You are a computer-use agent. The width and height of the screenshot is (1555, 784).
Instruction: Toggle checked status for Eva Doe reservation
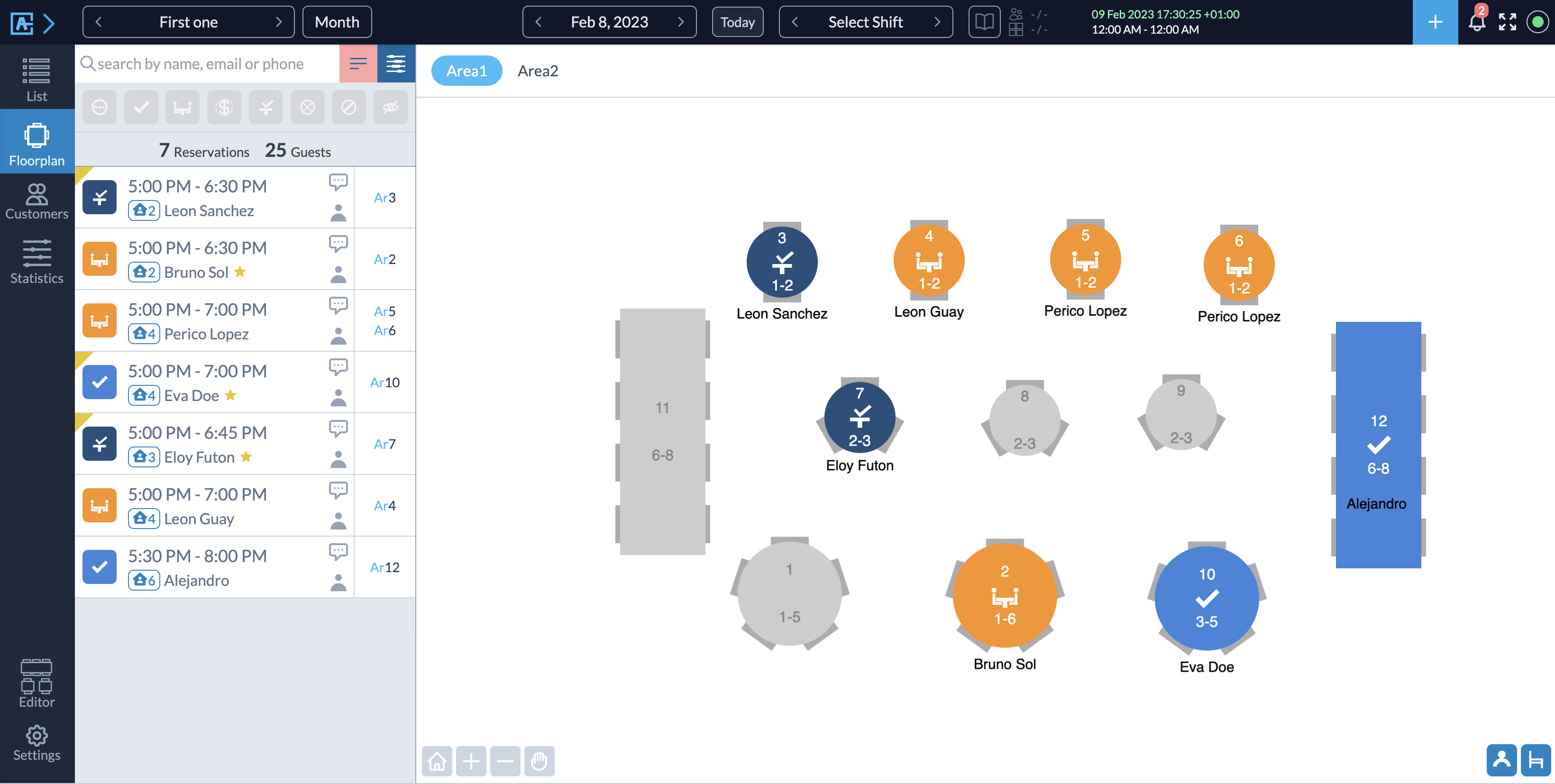pos(99,381)
